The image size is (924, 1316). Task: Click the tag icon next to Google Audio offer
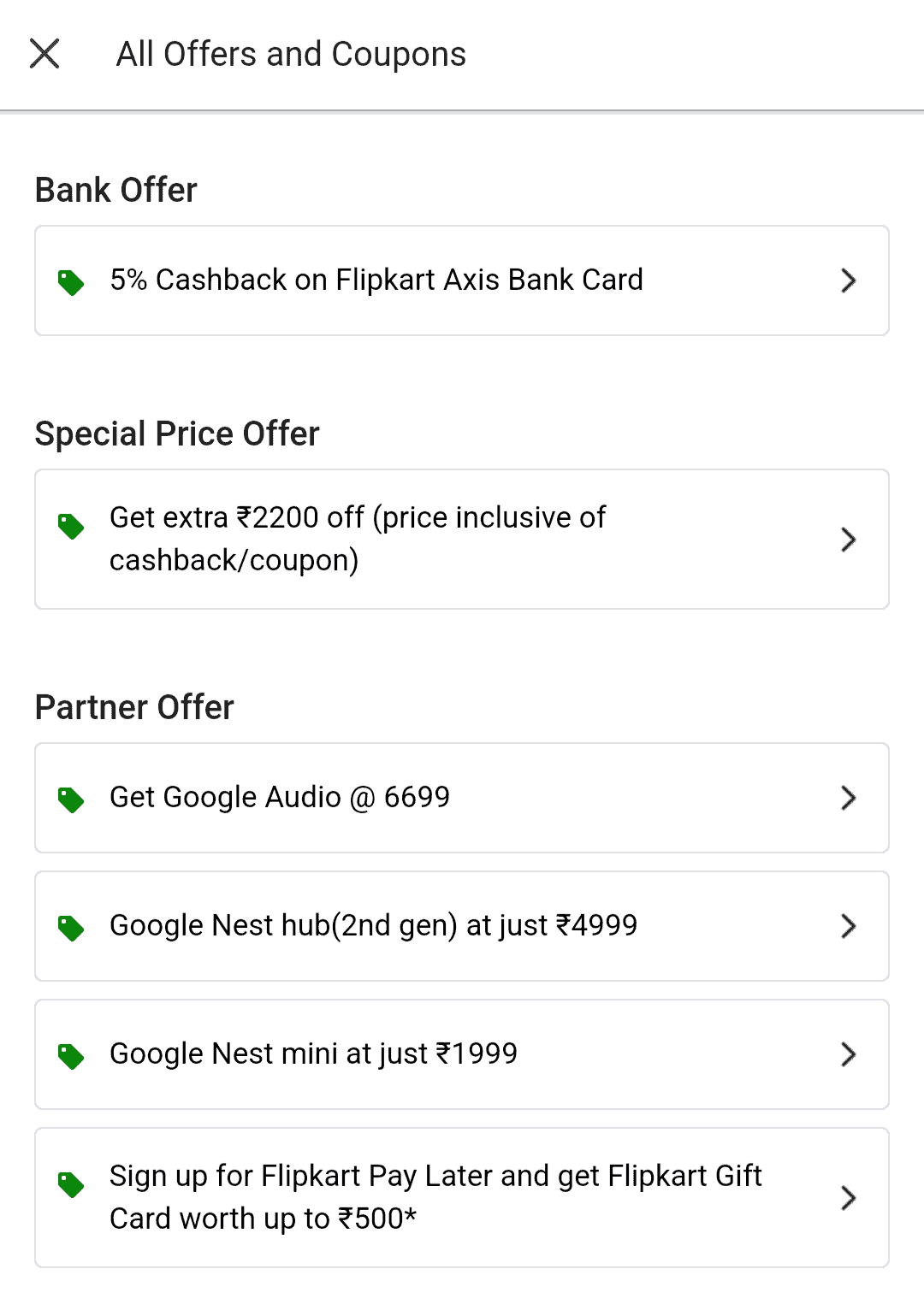pos(71,800)
